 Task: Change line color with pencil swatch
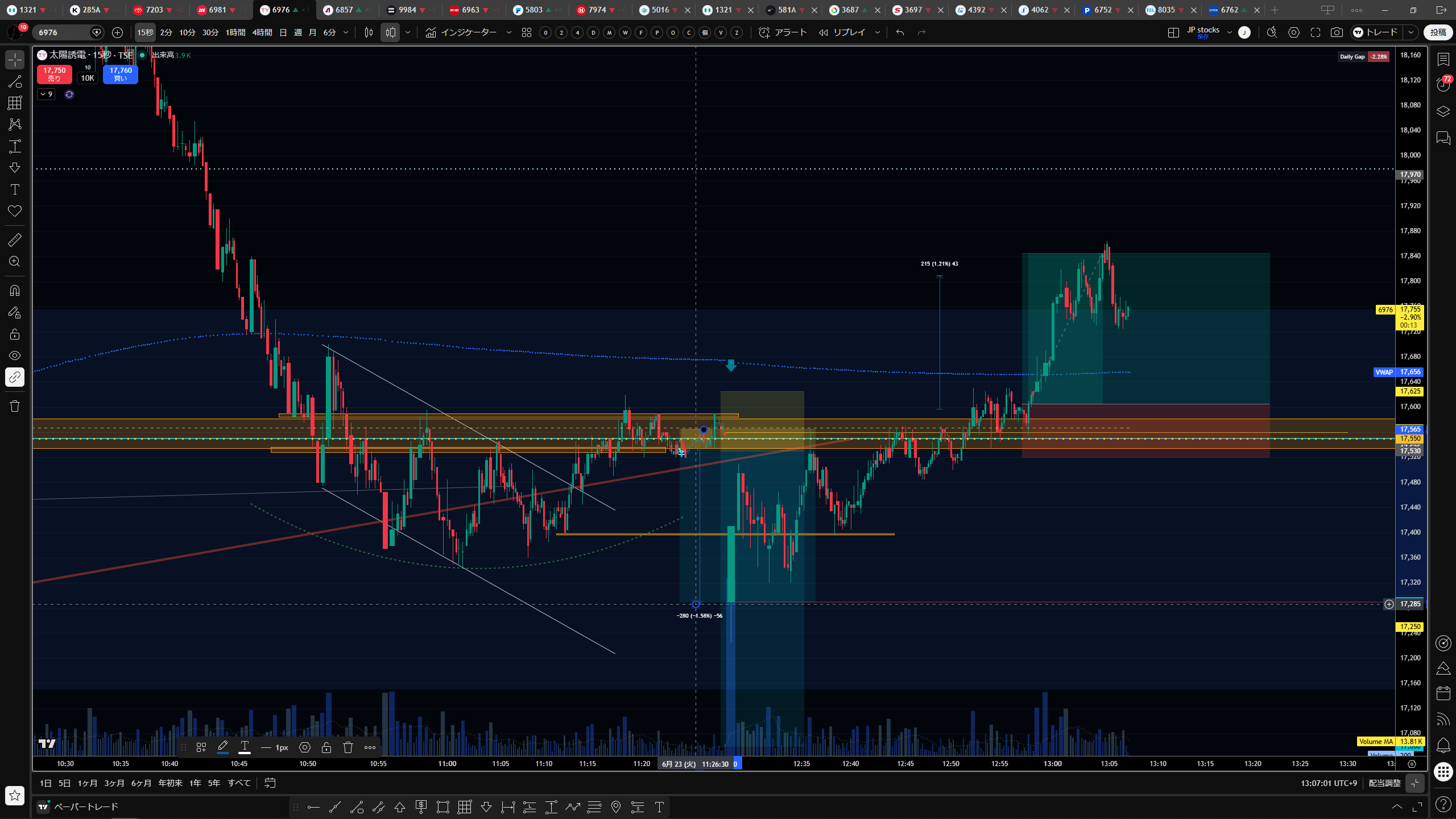point(223,747)
